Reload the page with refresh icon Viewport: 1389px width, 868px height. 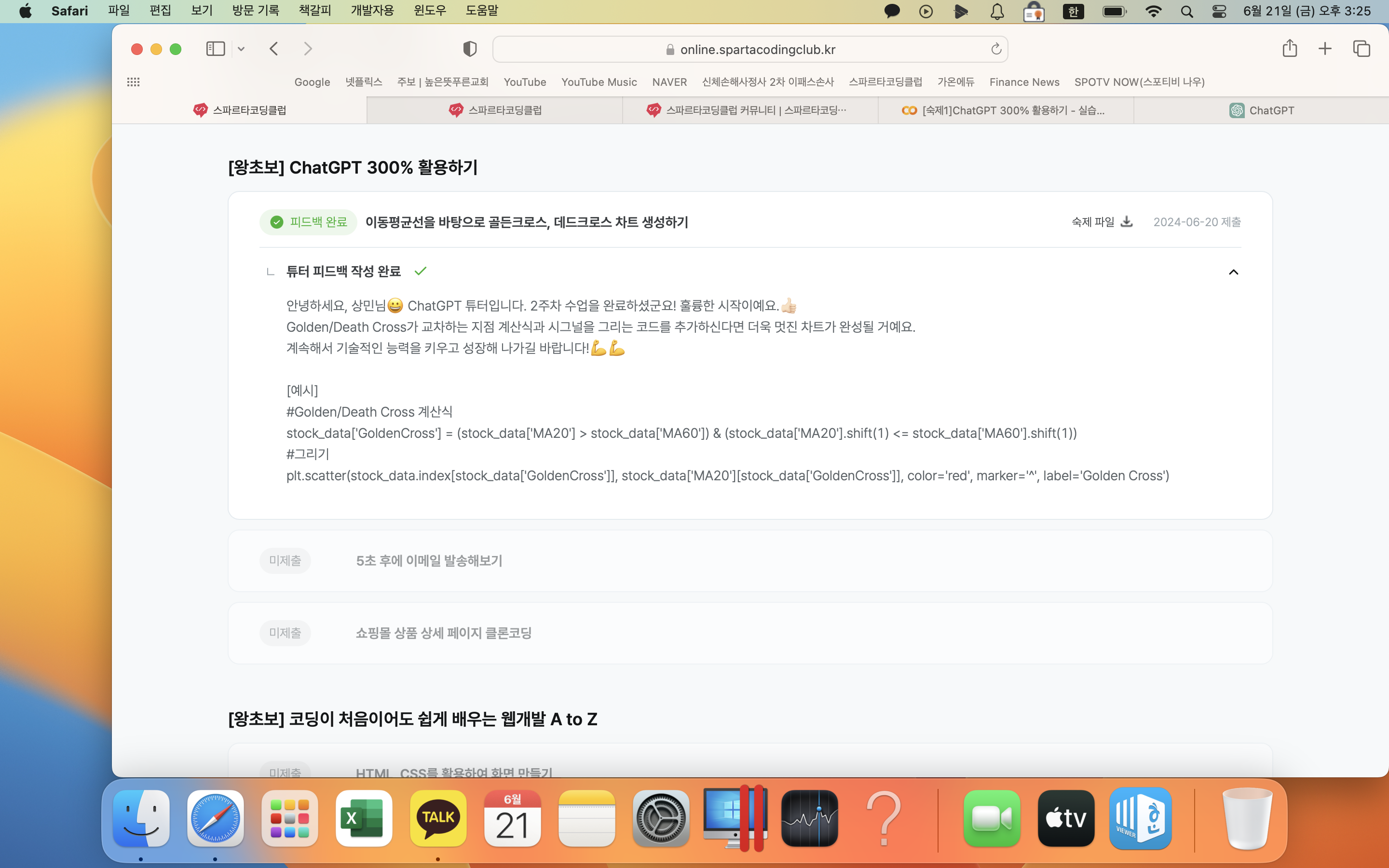click(x=996, y=49)
